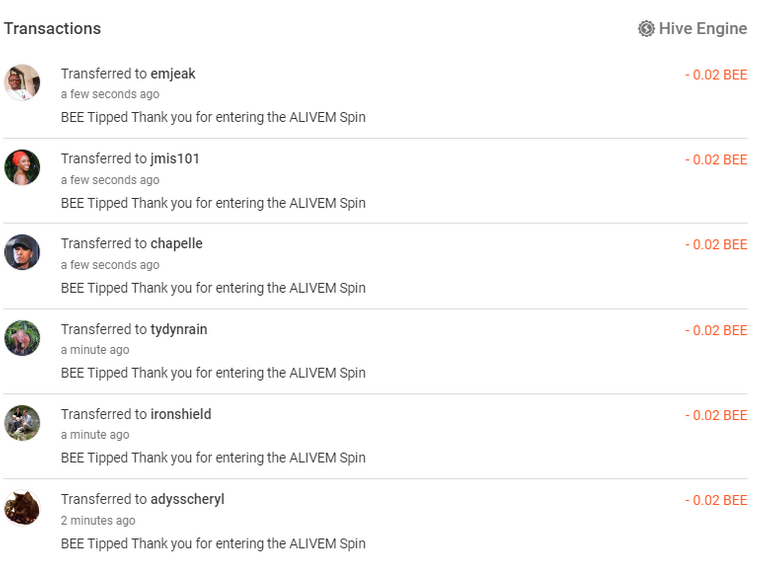Click the chapelle username link

tap(176, 244)
